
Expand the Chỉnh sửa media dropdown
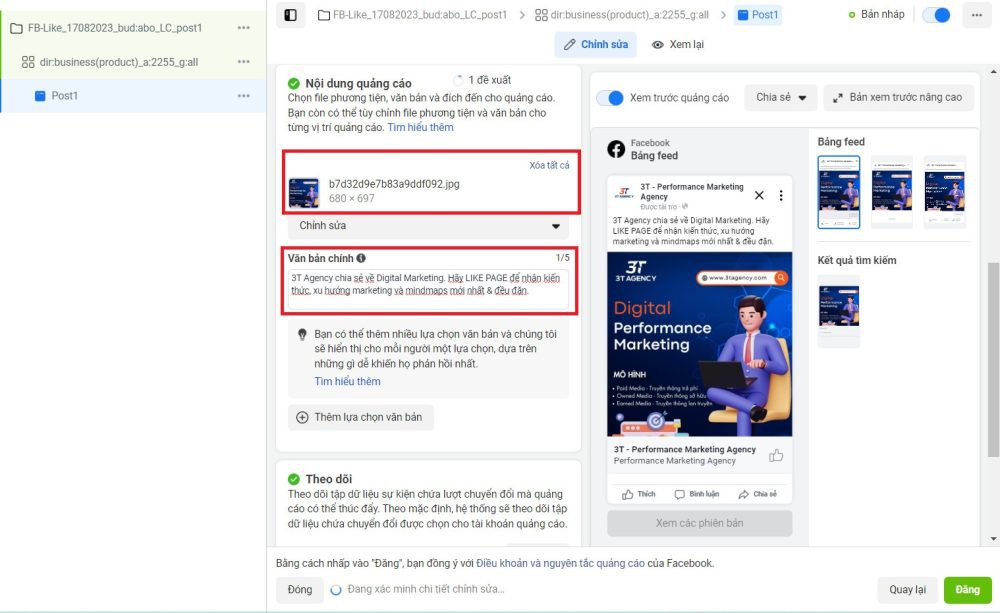click(428, 226)
